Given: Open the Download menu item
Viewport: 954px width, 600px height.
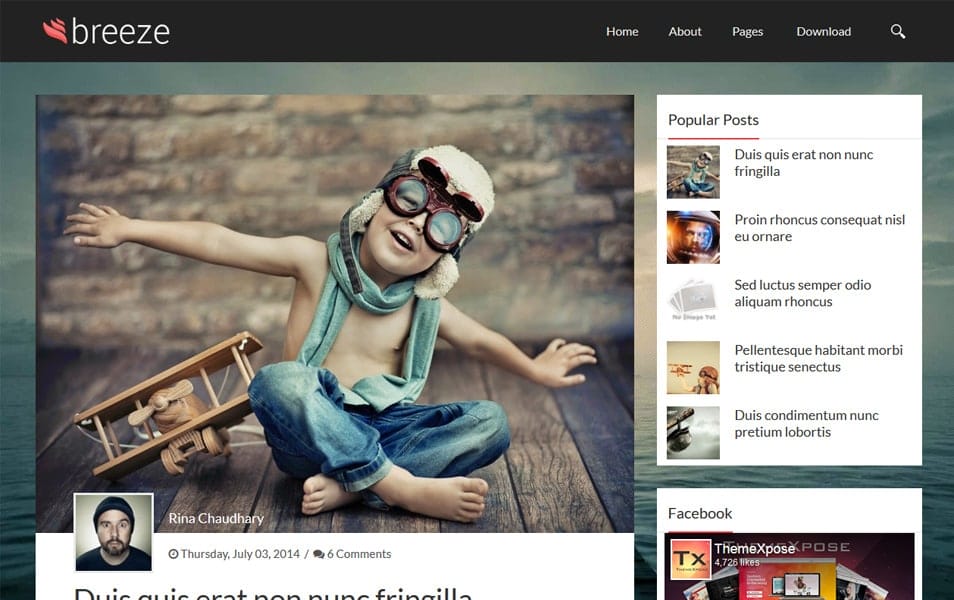Looking at the screenshot, I should click(823, 31).
